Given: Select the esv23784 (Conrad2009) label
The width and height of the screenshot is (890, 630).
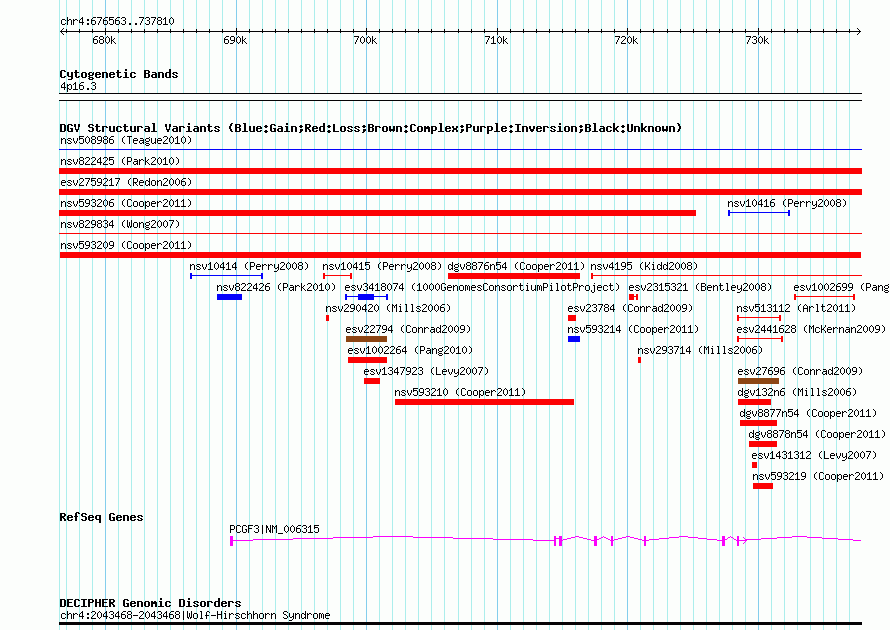Looking at the screenshot, I should [630, 308].
